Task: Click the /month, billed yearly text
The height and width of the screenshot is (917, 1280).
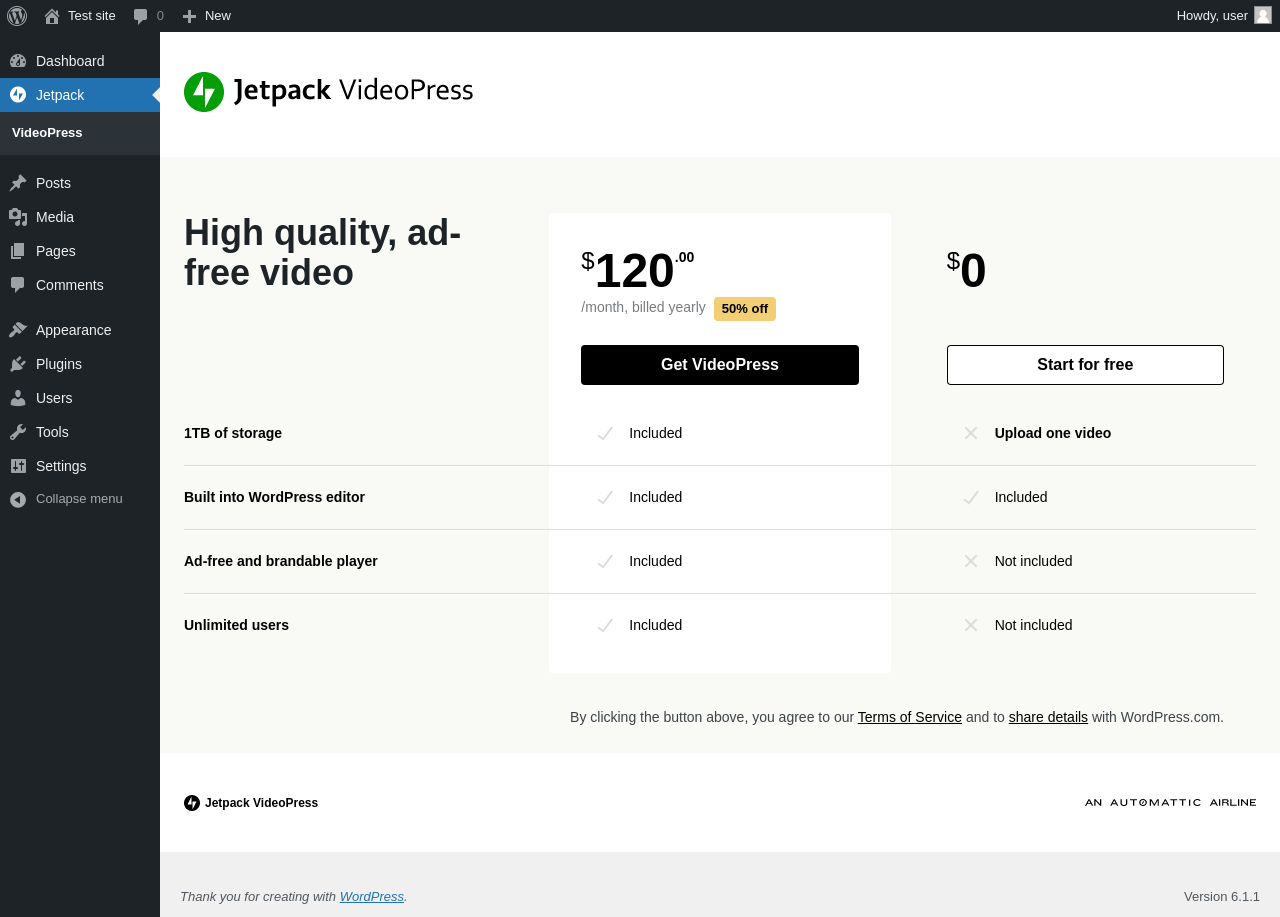Action: tap(643, 307)
